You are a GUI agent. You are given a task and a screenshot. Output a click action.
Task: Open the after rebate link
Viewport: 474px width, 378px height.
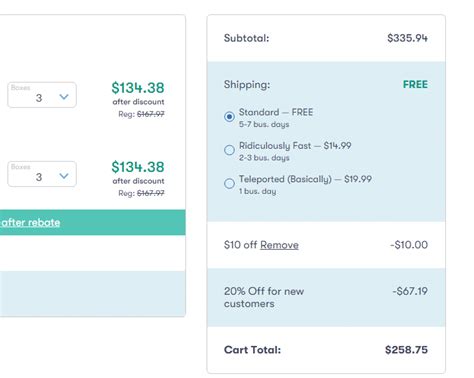click(x=31, y=222)
